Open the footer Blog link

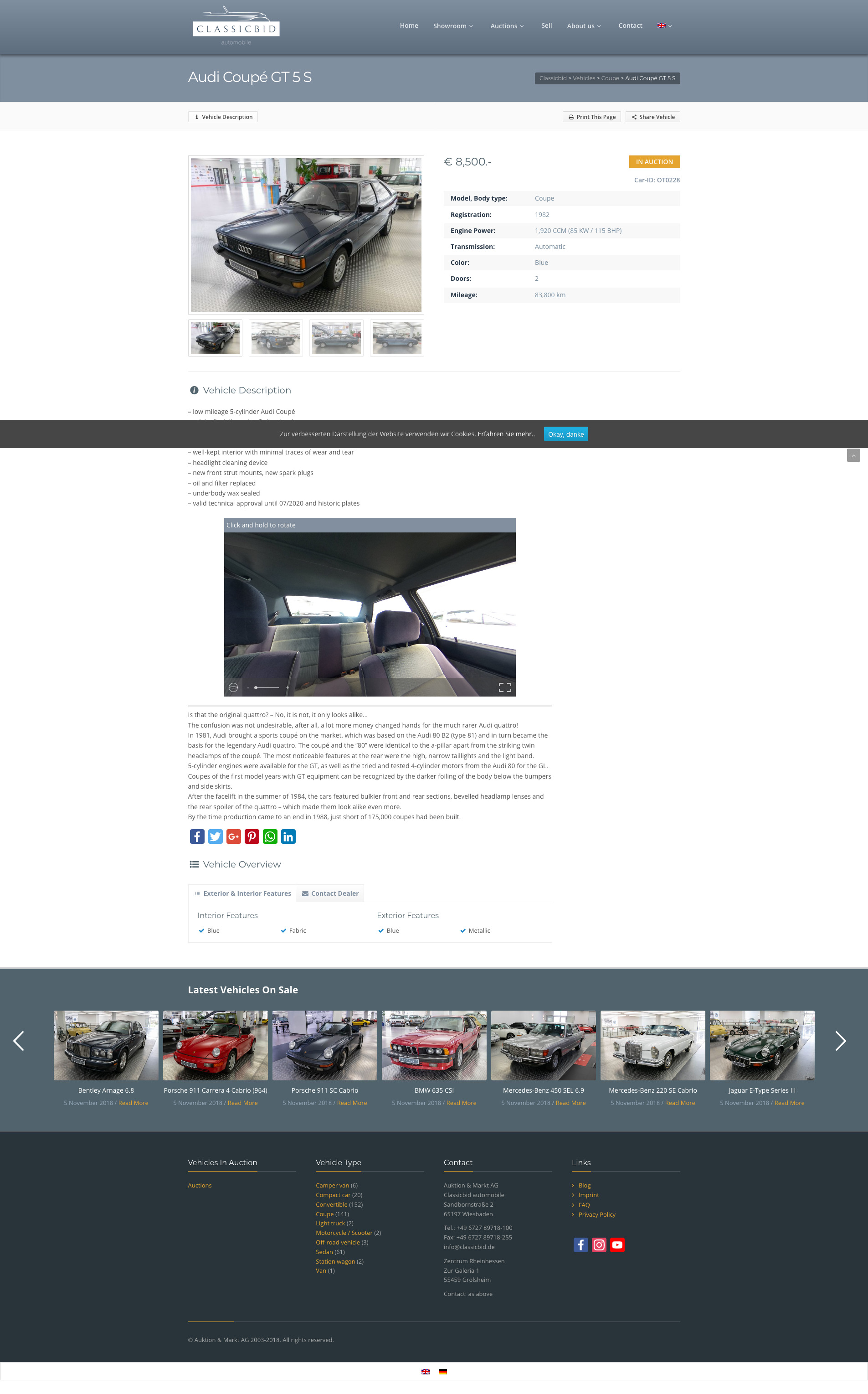(x=585, y=1186)
